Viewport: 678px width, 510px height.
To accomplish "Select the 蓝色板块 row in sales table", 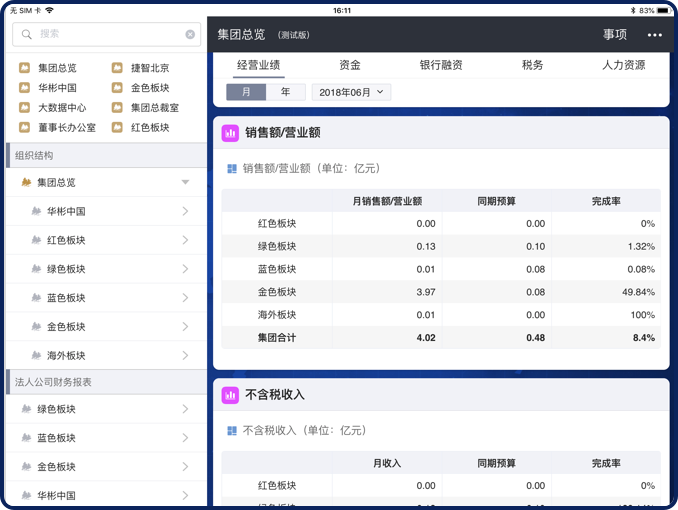I will point(441,269).
